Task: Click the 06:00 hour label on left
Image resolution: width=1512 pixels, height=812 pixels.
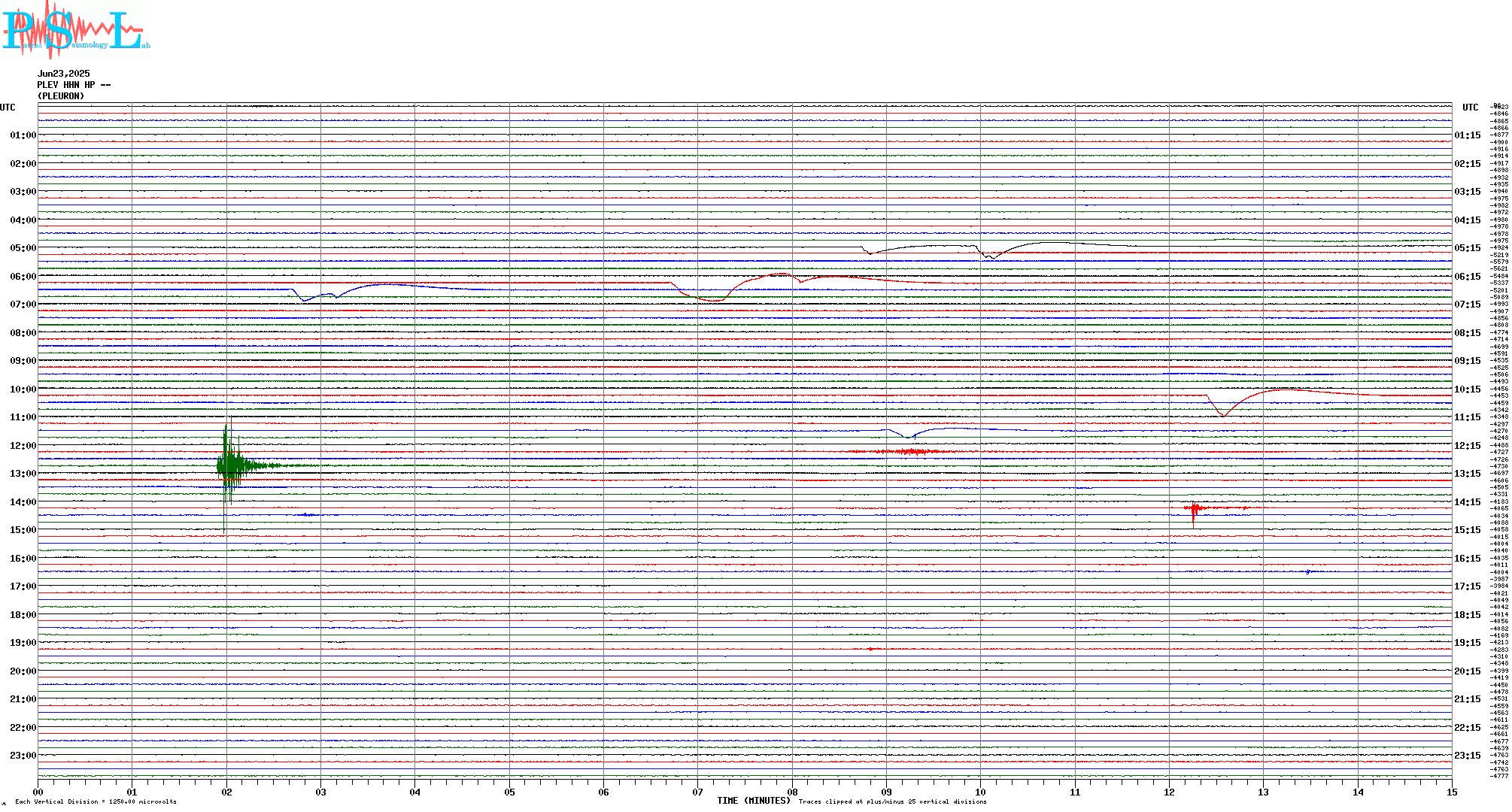Action: point(23,277)
